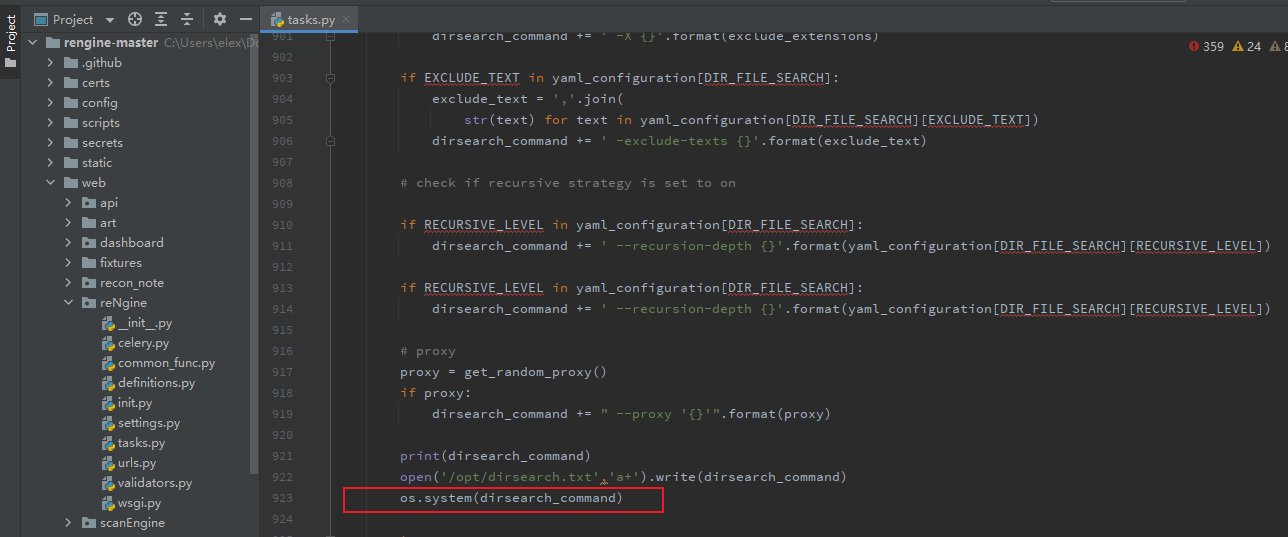Toggle the vertical Project tool window button
The image size is (1288, 537).
tap(11, 40)
